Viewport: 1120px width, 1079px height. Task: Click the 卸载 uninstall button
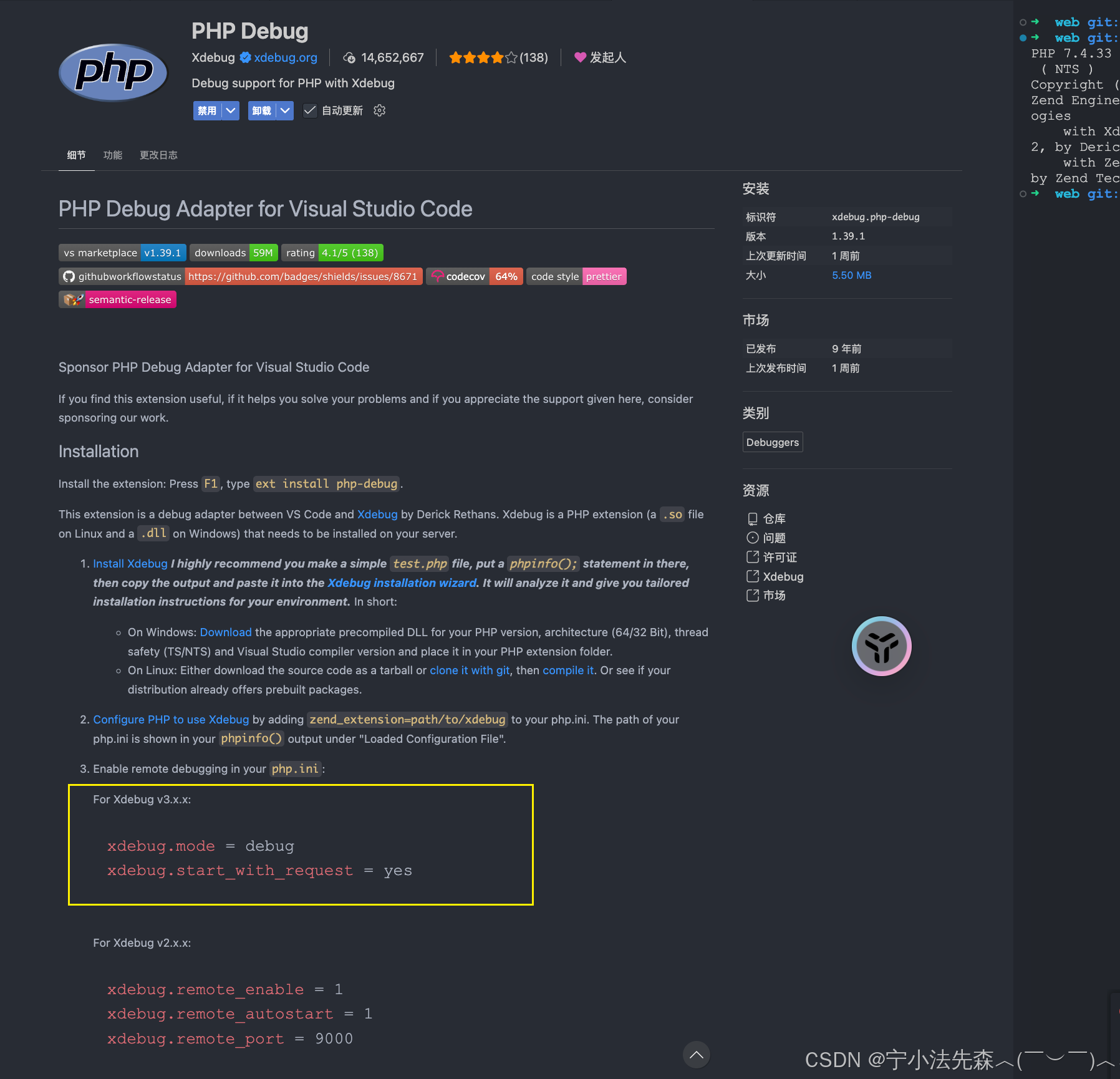[262, 110]
